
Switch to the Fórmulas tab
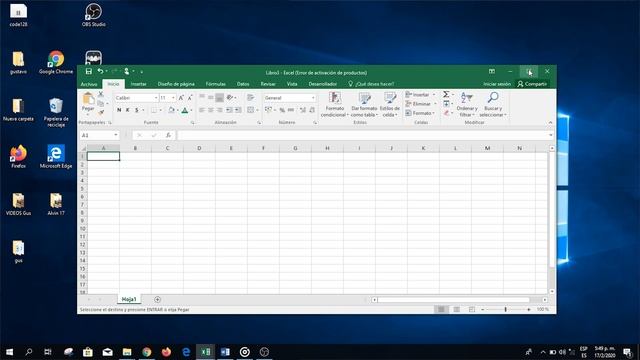pyautogui.click(x=216, y=84)
